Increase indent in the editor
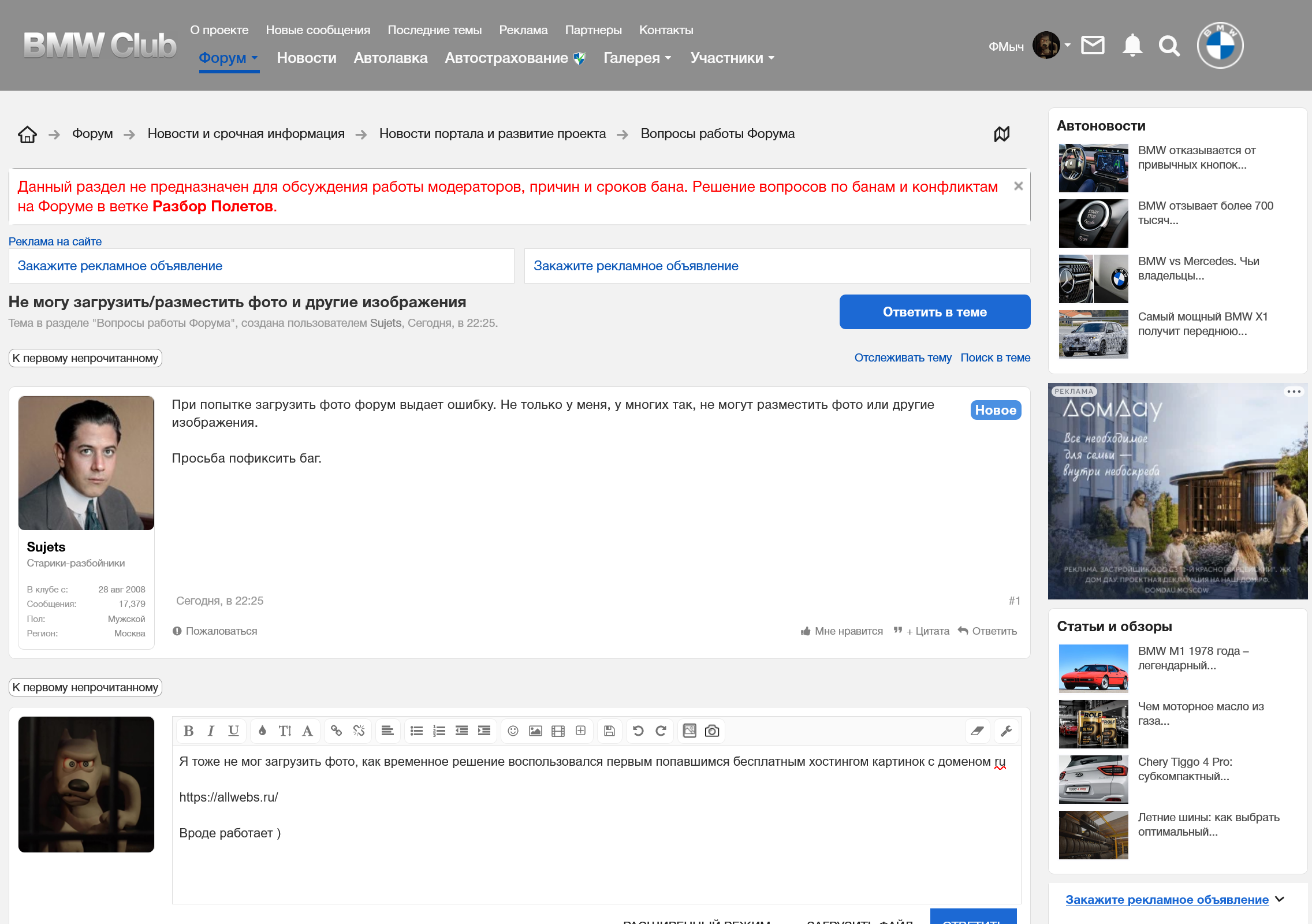This screenshot has height=924, width=1312. (x=484, y=731)
